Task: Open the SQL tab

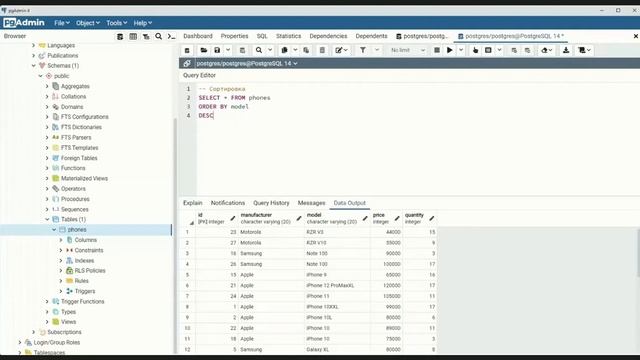Action: (262, 36)
